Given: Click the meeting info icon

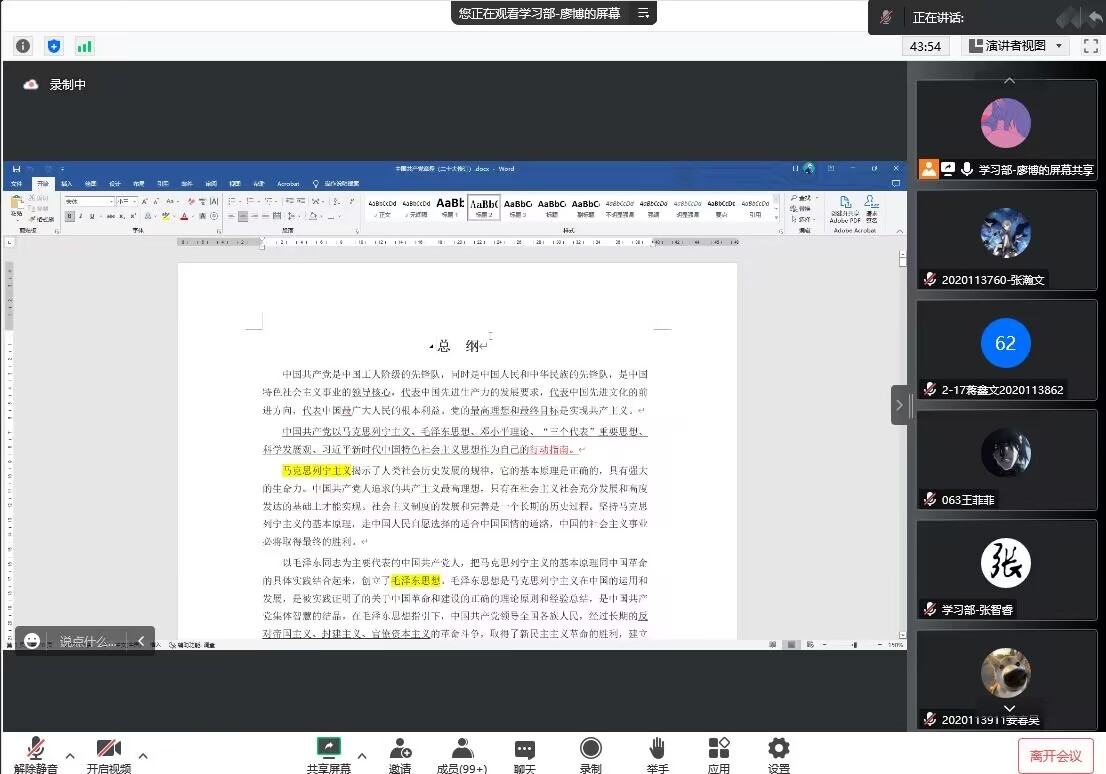Looking at the screenshot, I should coord(23,46).
